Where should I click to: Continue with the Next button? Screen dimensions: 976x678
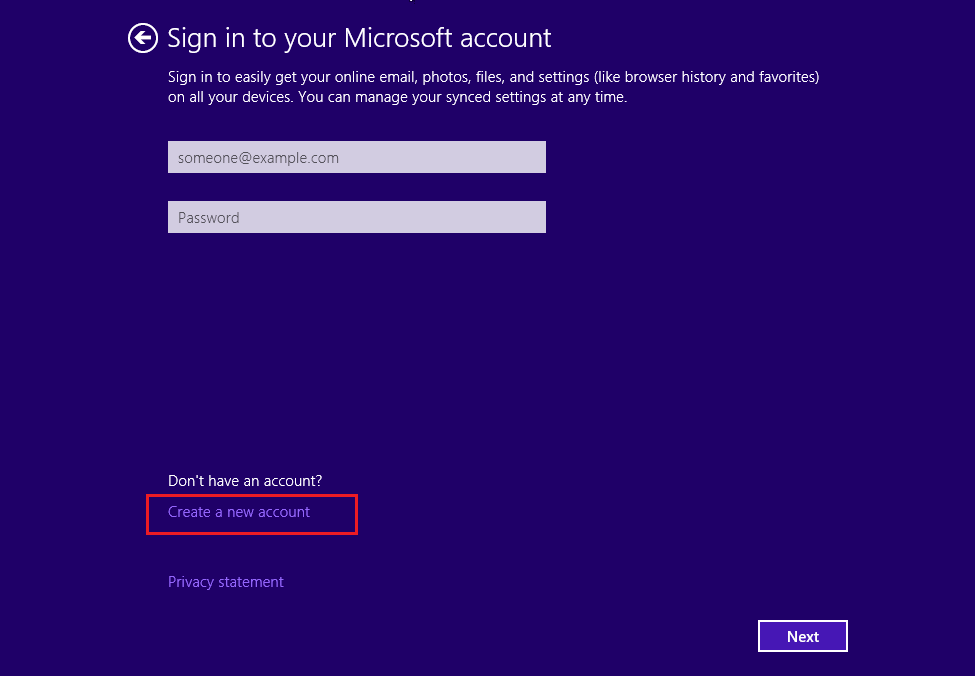pyautogui.click(x=802, y=636)
